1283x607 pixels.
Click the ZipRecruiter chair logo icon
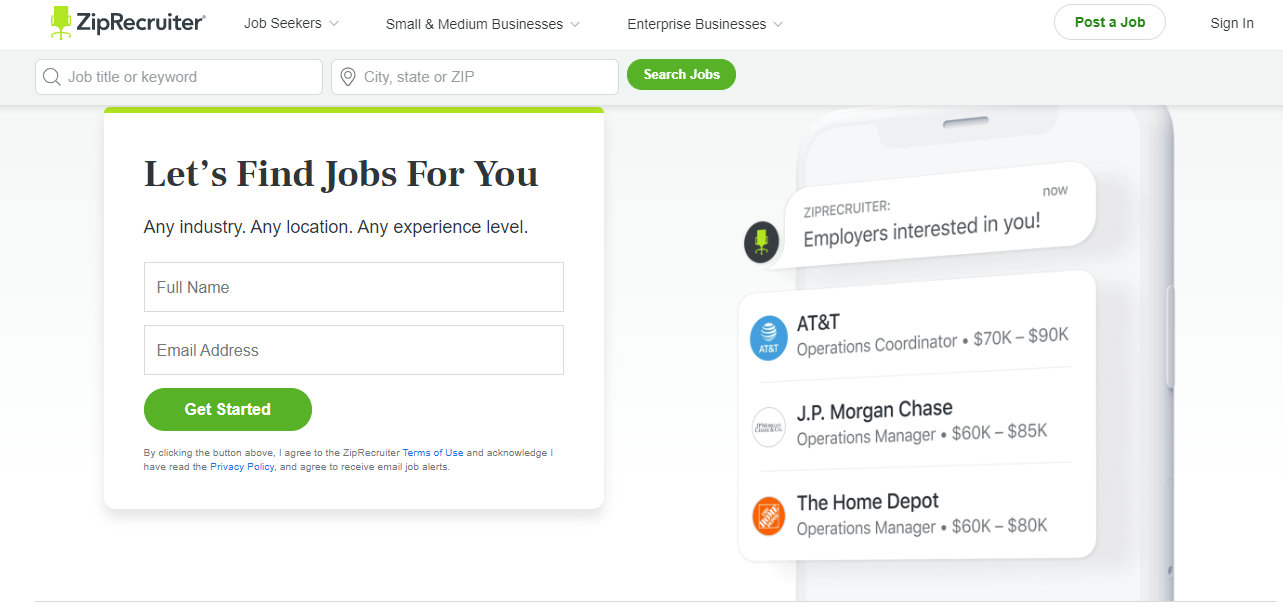point(60,22)
